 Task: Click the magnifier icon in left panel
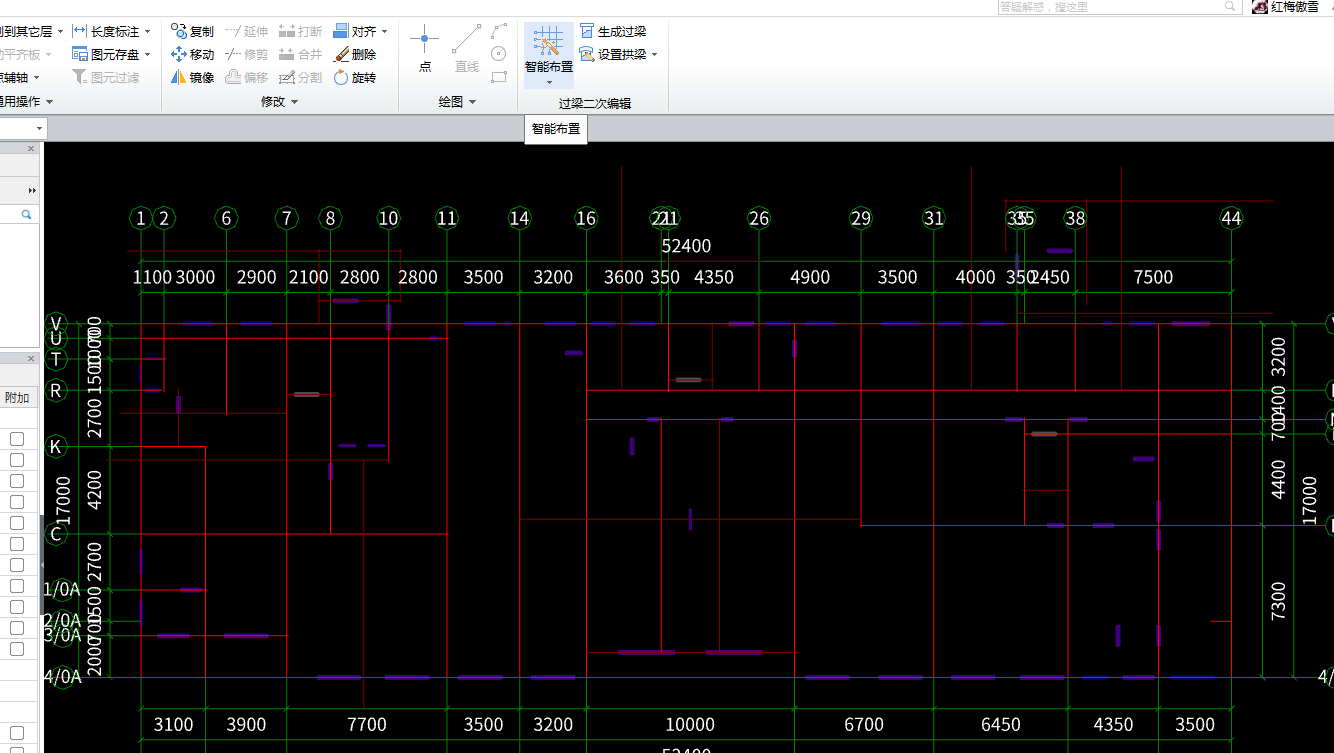(26, 214)
